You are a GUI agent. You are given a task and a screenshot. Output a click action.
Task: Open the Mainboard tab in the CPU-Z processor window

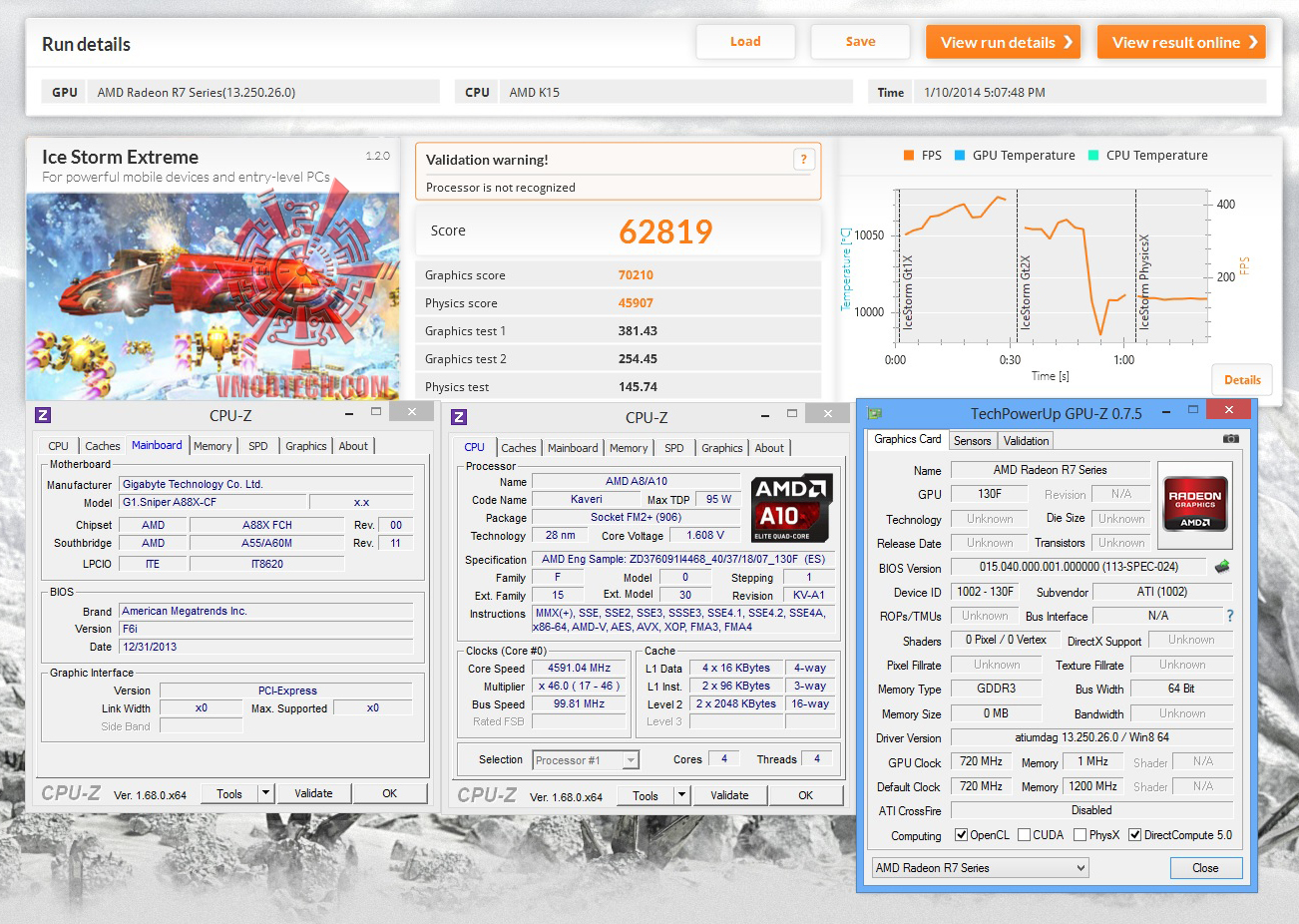coord(573,448)
